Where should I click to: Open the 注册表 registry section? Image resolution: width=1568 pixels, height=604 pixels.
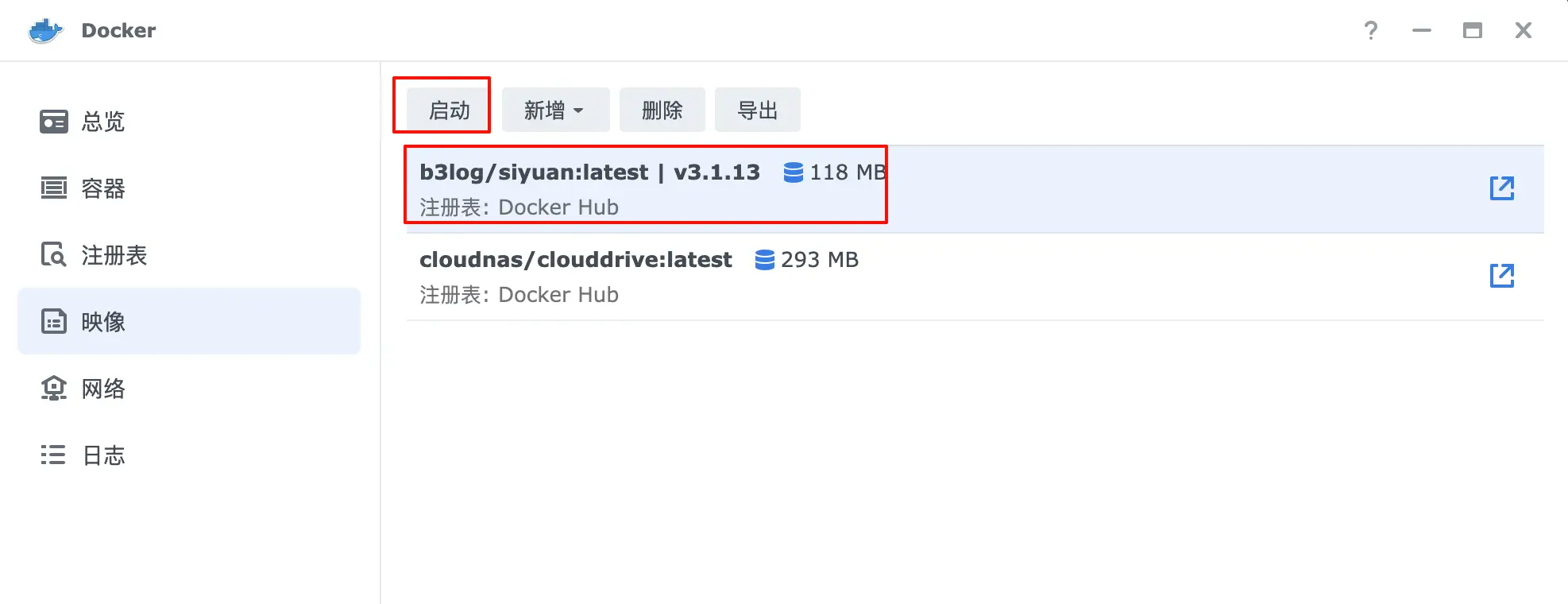[113, 255]
